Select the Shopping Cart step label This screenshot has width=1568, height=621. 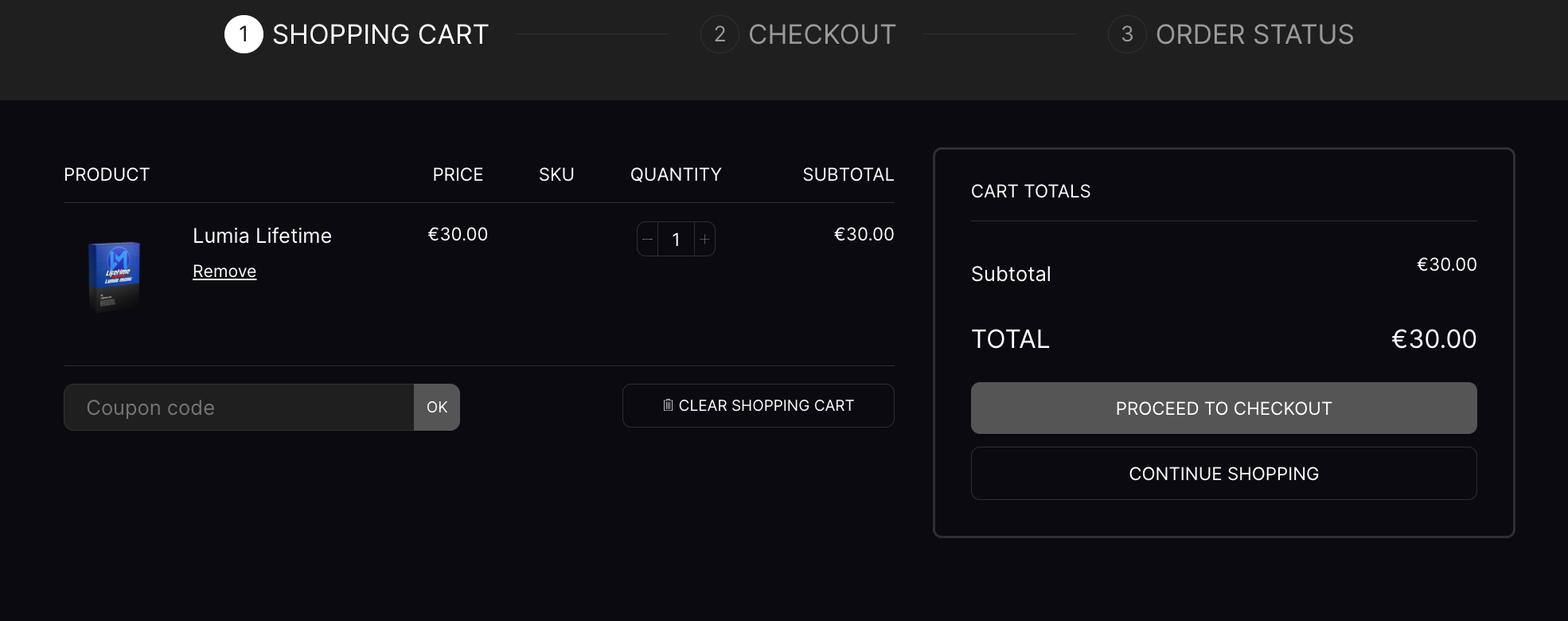click(x=380, y=34)
